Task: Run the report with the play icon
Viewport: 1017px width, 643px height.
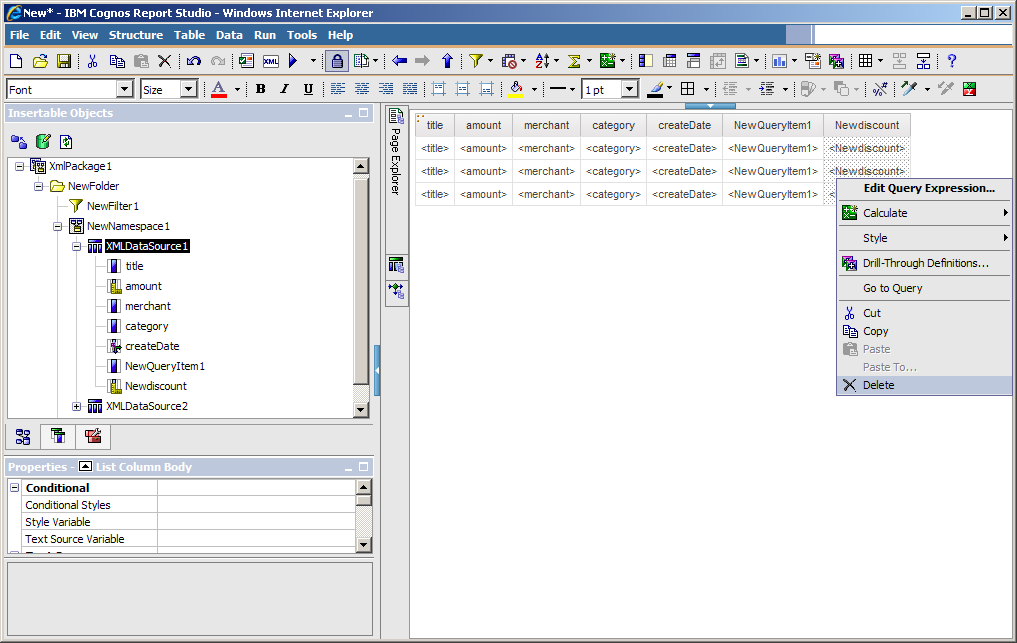Action: [293, 61]
